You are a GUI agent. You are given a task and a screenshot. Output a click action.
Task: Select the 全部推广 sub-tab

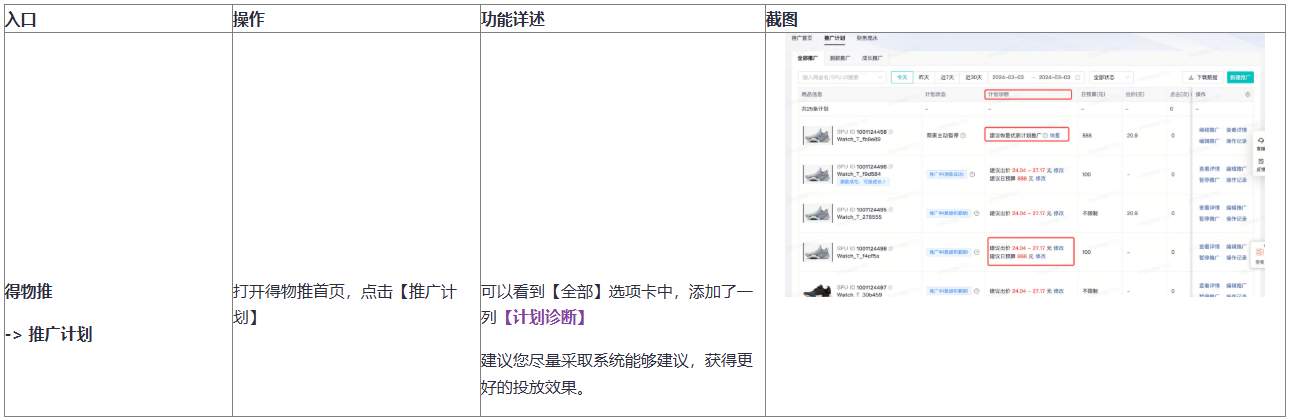click(808, 58)
